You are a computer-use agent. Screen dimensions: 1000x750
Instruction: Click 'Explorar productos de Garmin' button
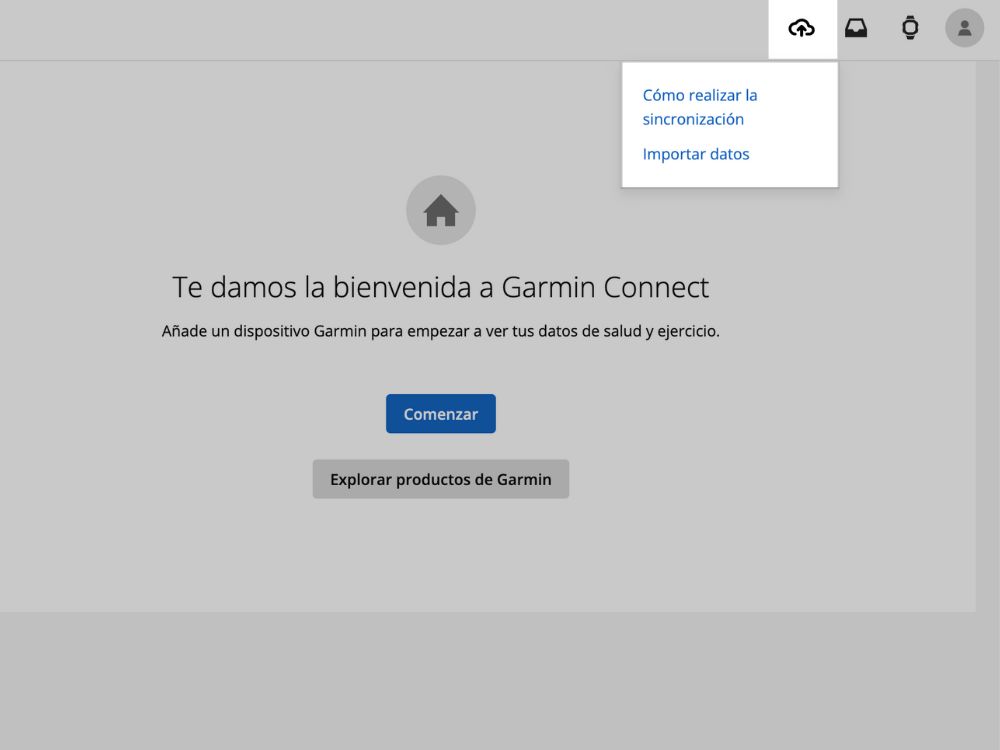tap(441, 479)
